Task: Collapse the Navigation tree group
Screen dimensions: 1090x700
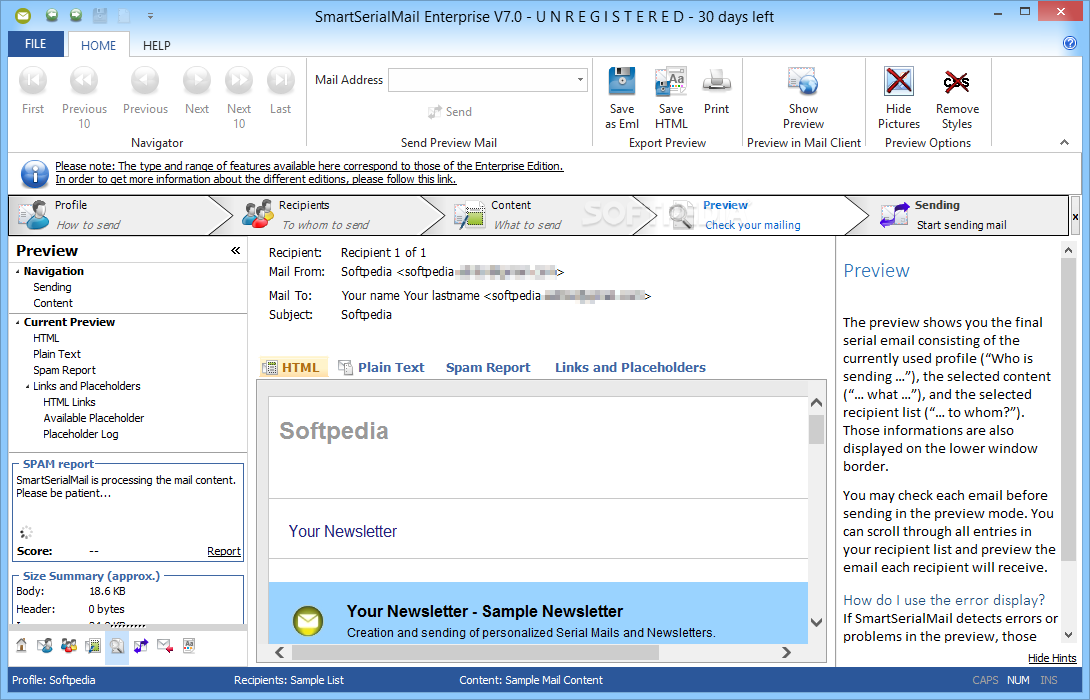Action: click(x=17, y=272)
